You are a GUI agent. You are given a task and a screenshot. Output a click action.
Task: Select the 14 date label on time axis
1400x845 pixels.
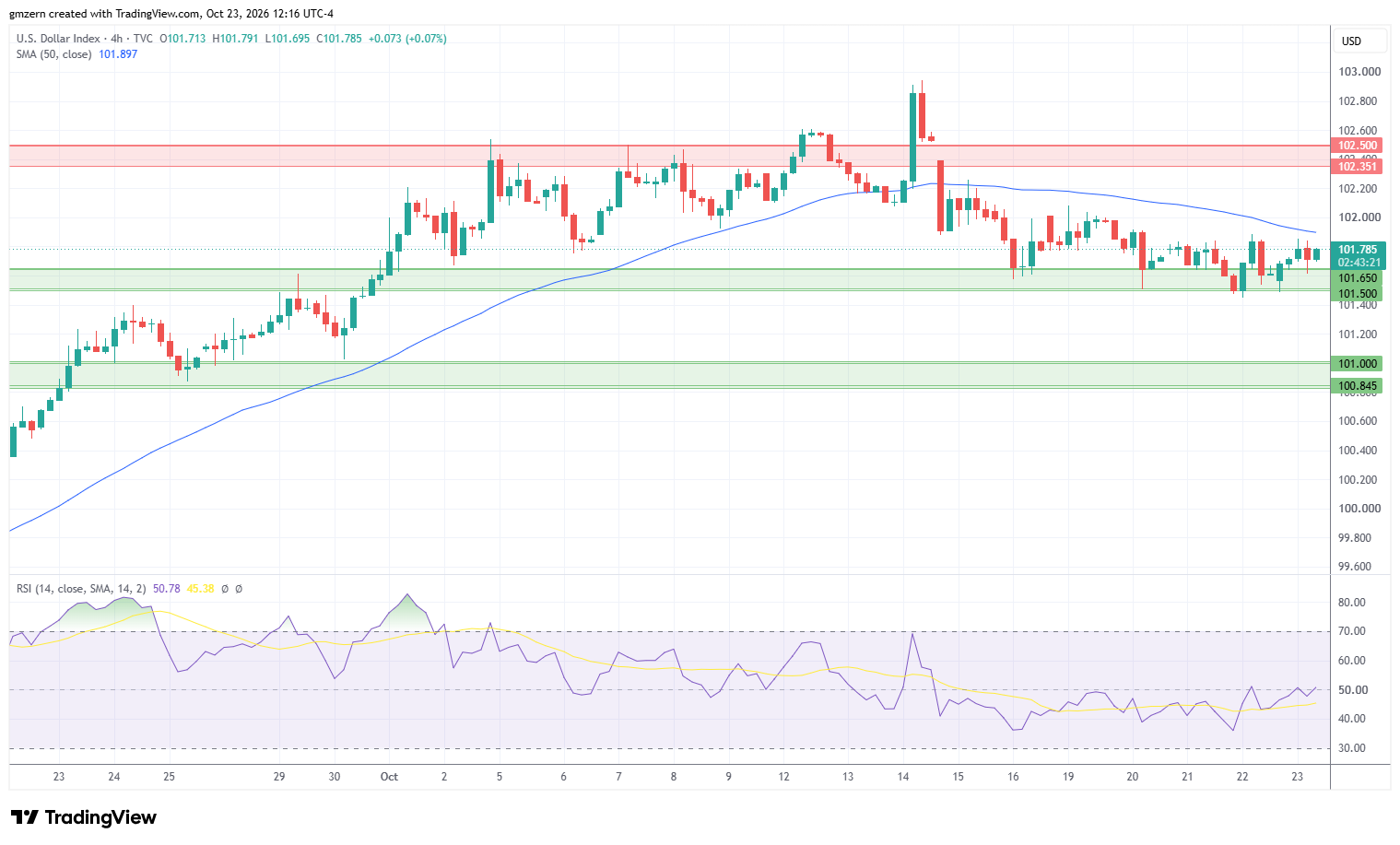tap(903, 777)
